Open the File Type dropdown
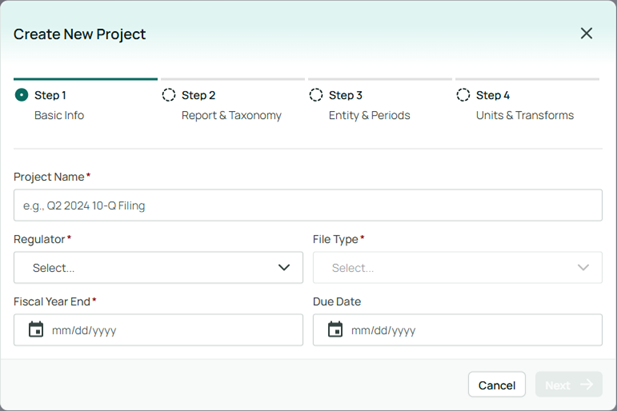The image size is (617, 411). coord(458,268)
